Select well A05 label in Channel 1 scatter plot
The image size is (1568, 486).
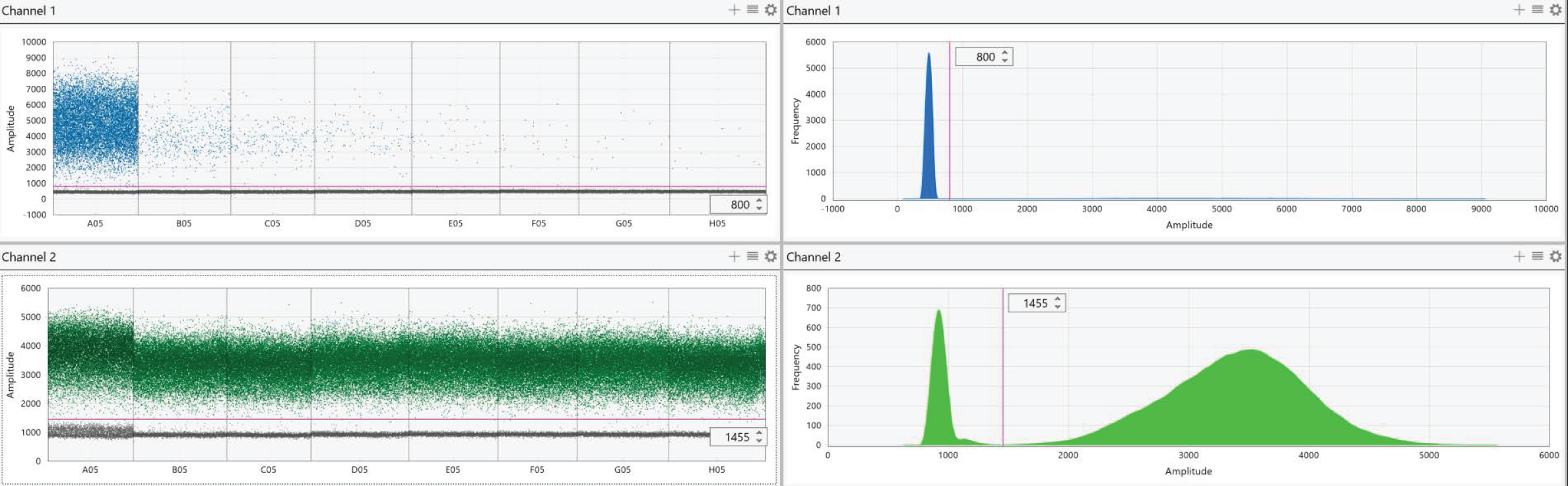(x=95, y=223)
